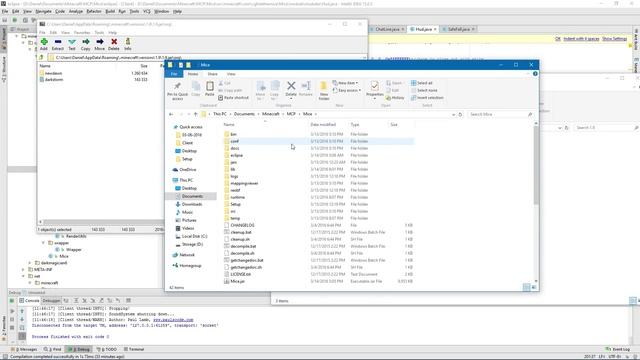Click the rerun icon in IntelliJ debug panel
Image resolution: width=640 pixels, height=360 pixels.
pos(12,301)
